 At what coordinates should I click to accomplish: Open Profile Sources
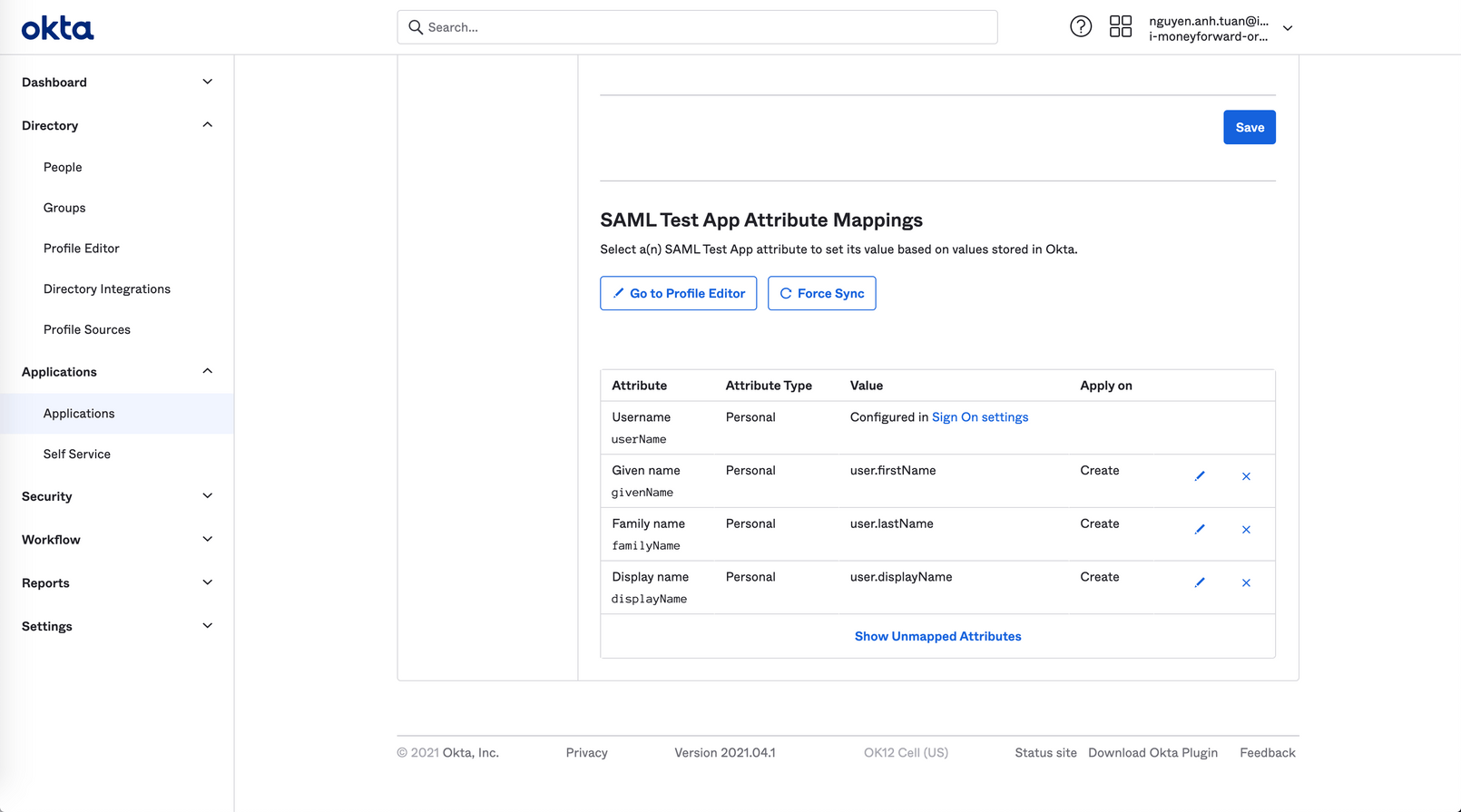click(x=87, y=330)
